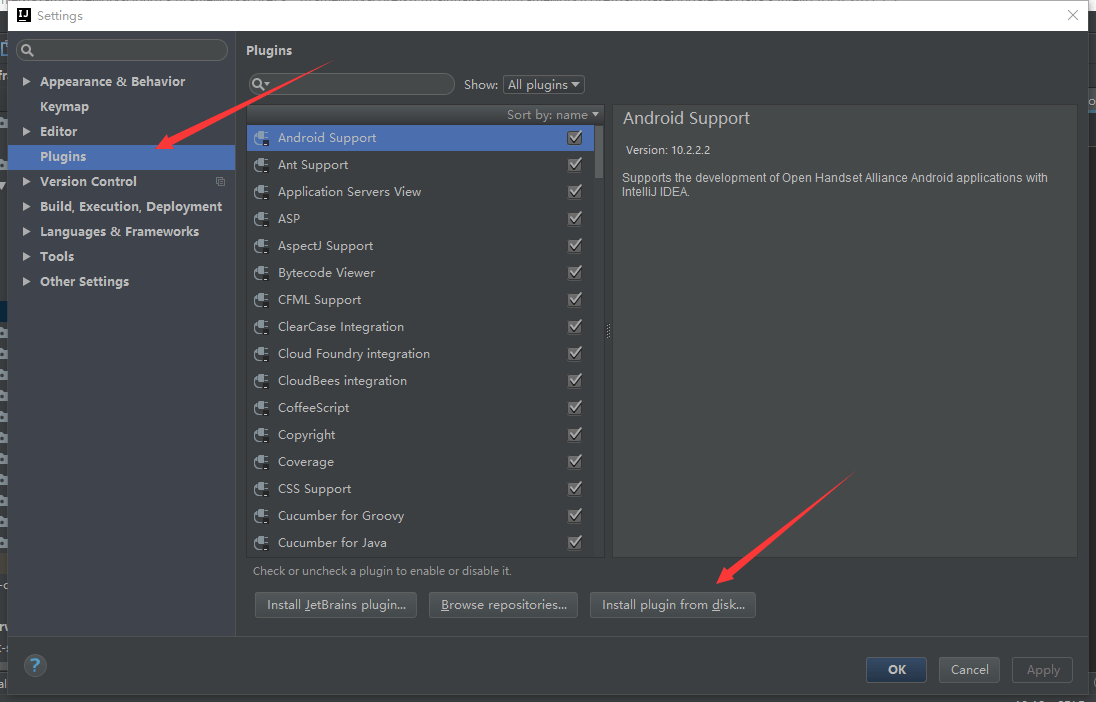Click the ClearCase Integration plugin icon

262,327
